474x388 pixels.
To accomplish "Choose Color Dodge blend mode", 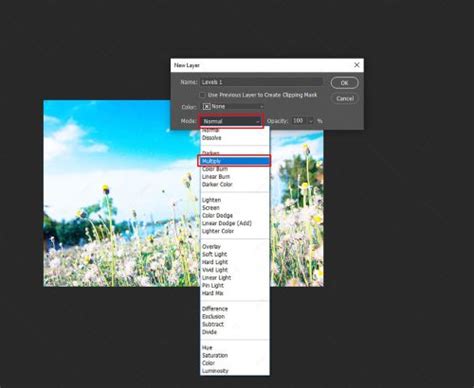I will (x=235, y=216).
